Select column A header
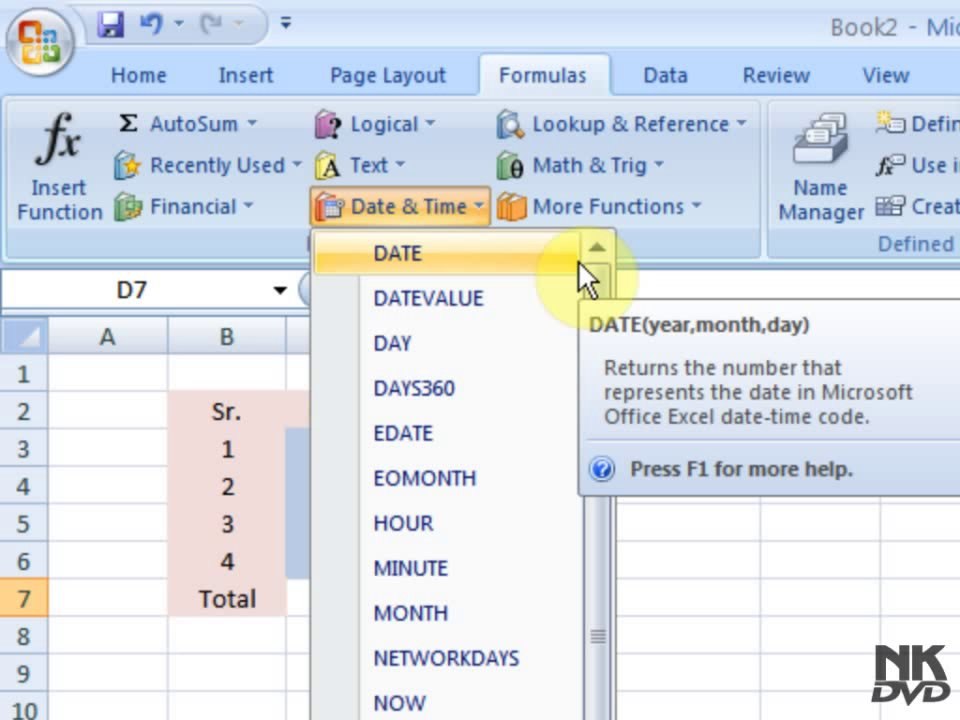The height and width of the screenshot is (720, 960). (x=107, y=337)
